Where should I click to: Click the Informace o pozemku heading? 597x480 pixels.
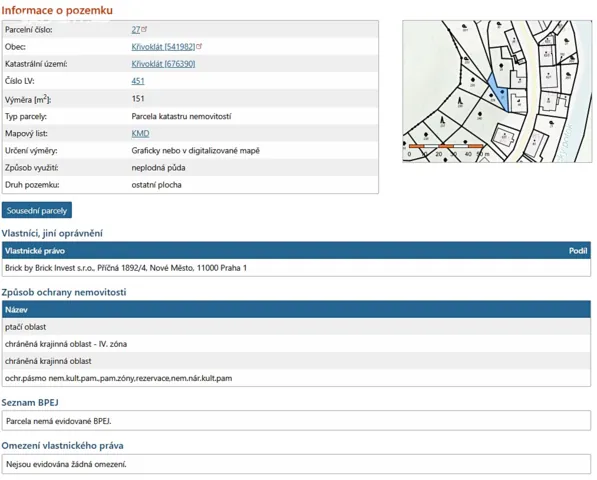pyautogui.click(x=57, y=10)
